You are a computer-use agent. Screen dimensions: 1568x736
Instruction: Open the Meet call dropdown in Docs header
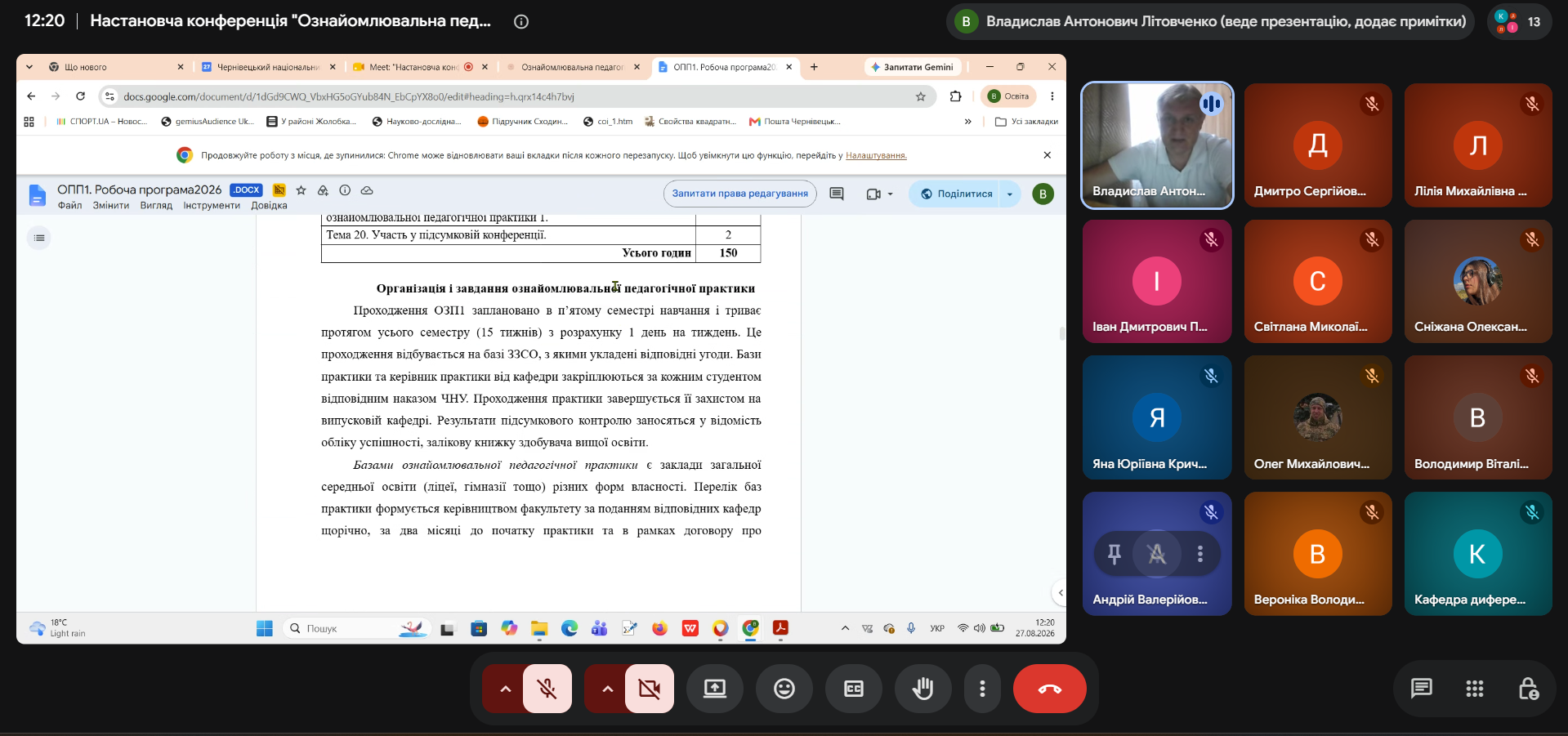tap(879, 194)
